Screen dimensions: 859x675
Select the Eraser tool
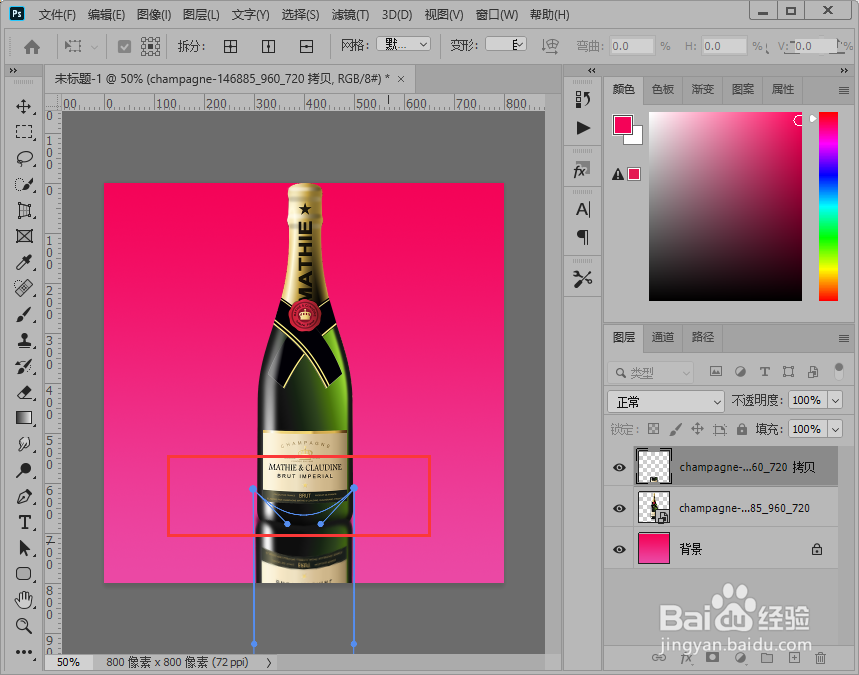pos(24,392)
